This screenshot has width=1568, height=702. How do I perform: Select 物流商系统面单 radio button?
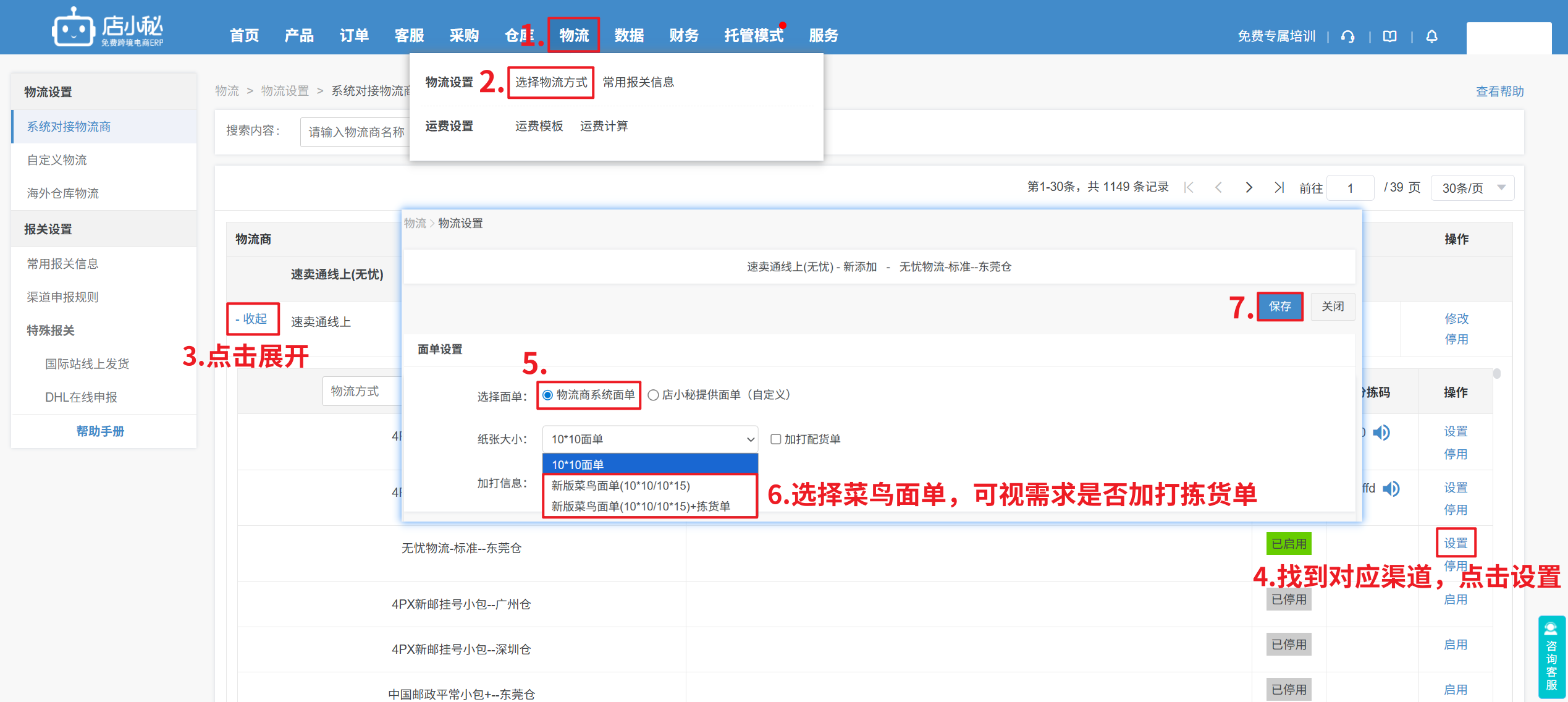click(548, 395)
